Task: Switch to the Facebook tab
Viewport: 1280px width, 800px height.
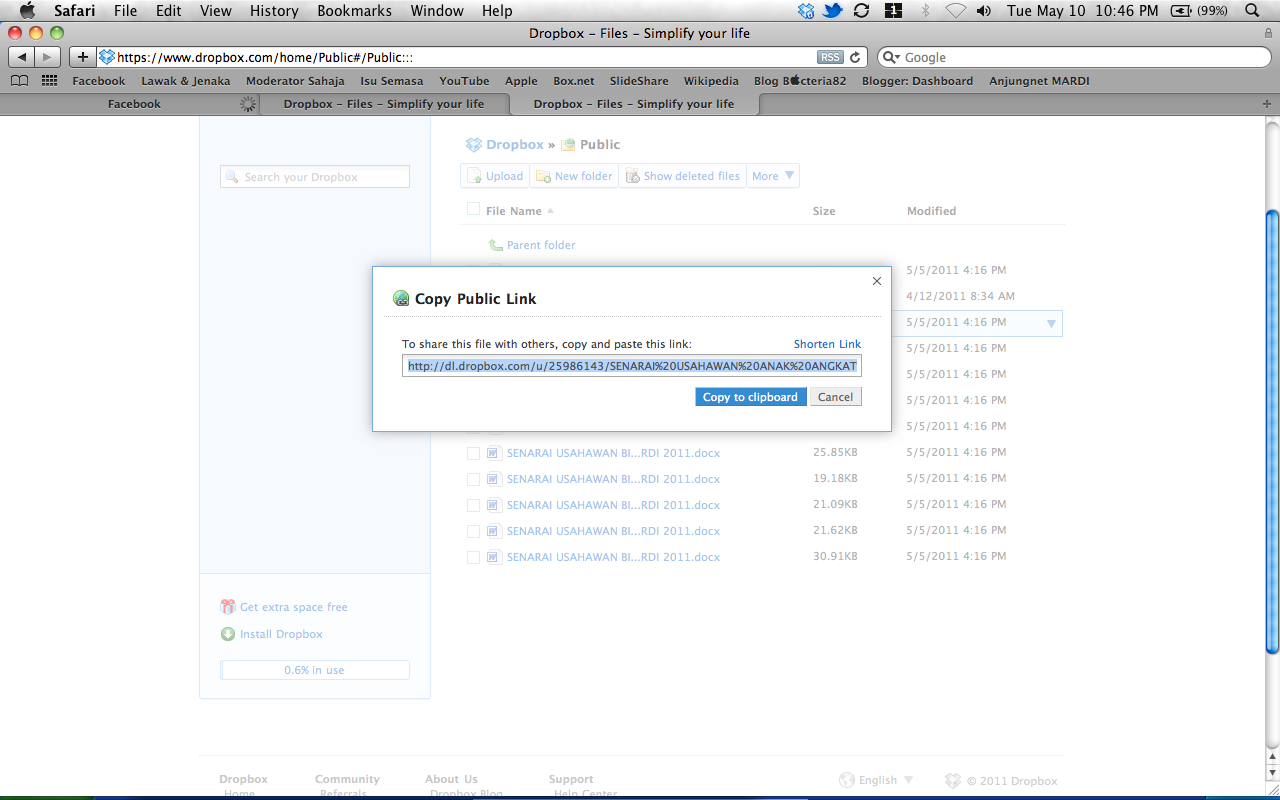Action: pyautogui.click(x=134, y=104)
